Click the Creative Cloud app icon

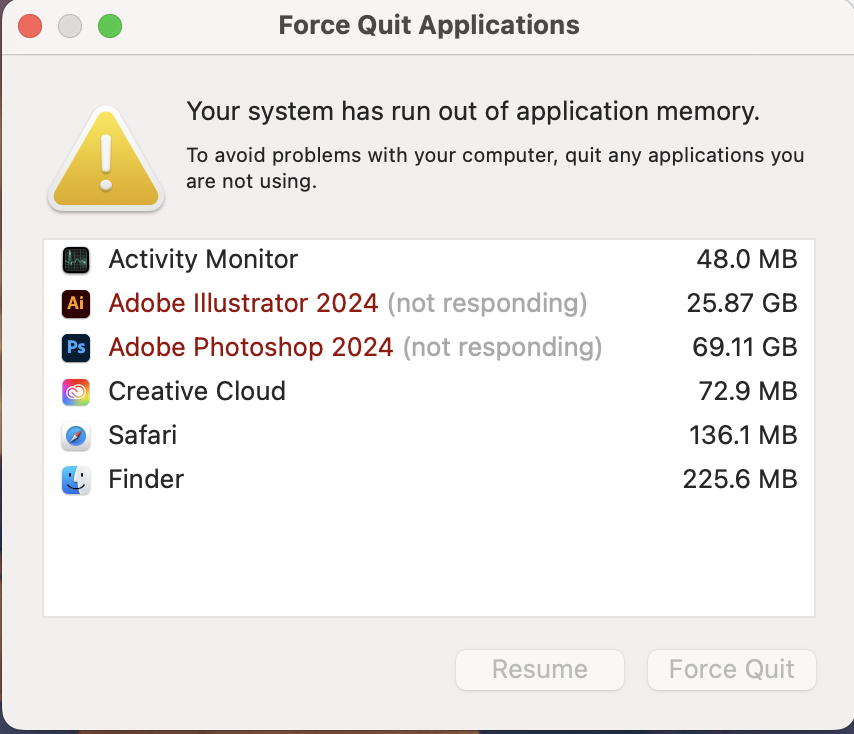pos(75,392)
